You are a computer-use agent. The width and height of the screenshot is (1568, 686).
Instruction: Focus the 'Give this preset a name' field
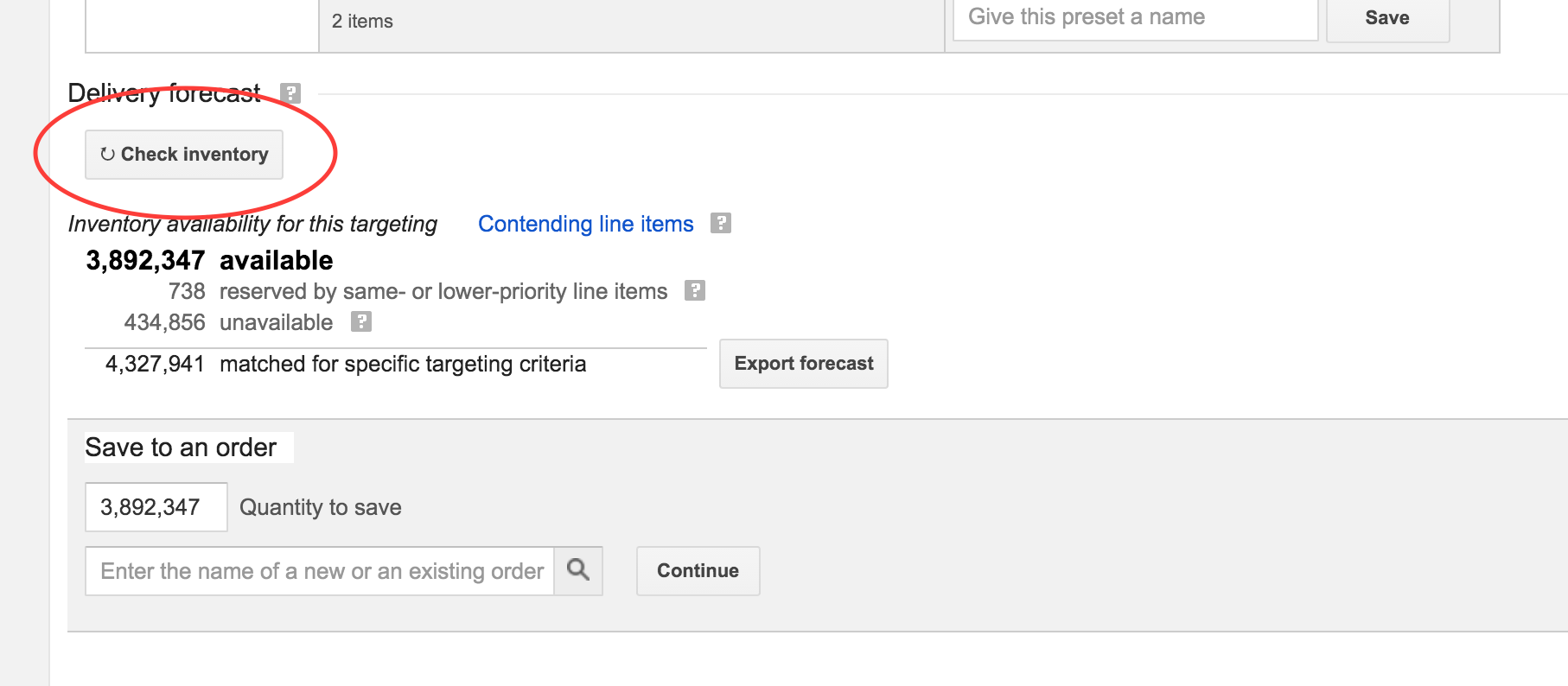(1134, 19)
